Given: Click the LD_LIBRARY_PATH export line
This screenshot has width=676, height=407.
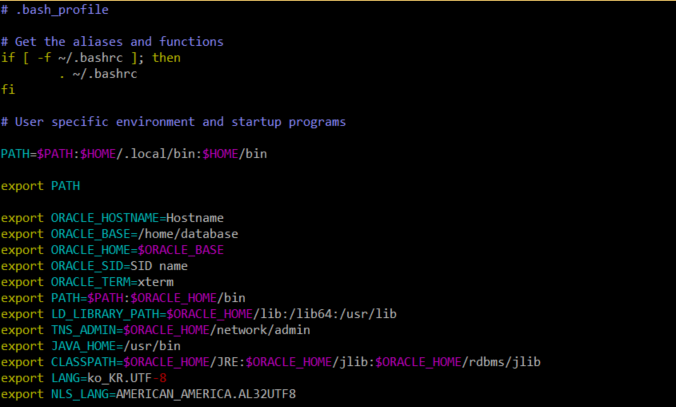Looking at the screenshot, I should pos(199,313).
